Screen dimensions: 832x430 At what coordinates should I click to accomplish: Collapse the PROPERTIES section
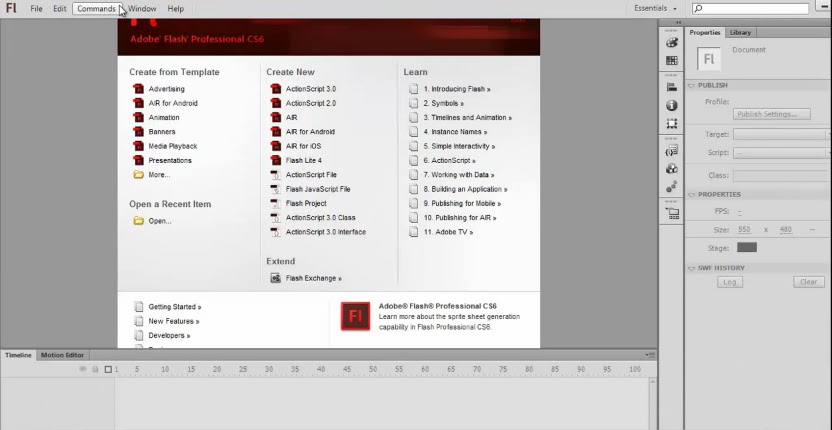[691, 195]
